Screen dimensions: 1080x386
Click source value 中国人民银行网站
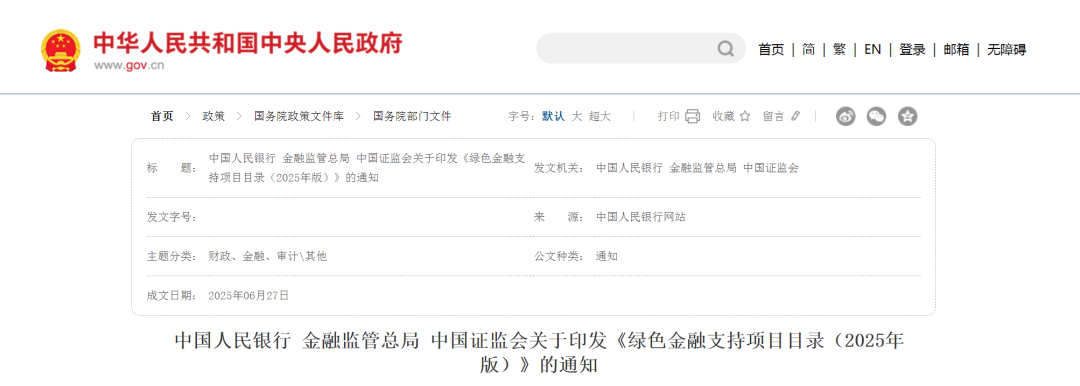click(641, 217)
